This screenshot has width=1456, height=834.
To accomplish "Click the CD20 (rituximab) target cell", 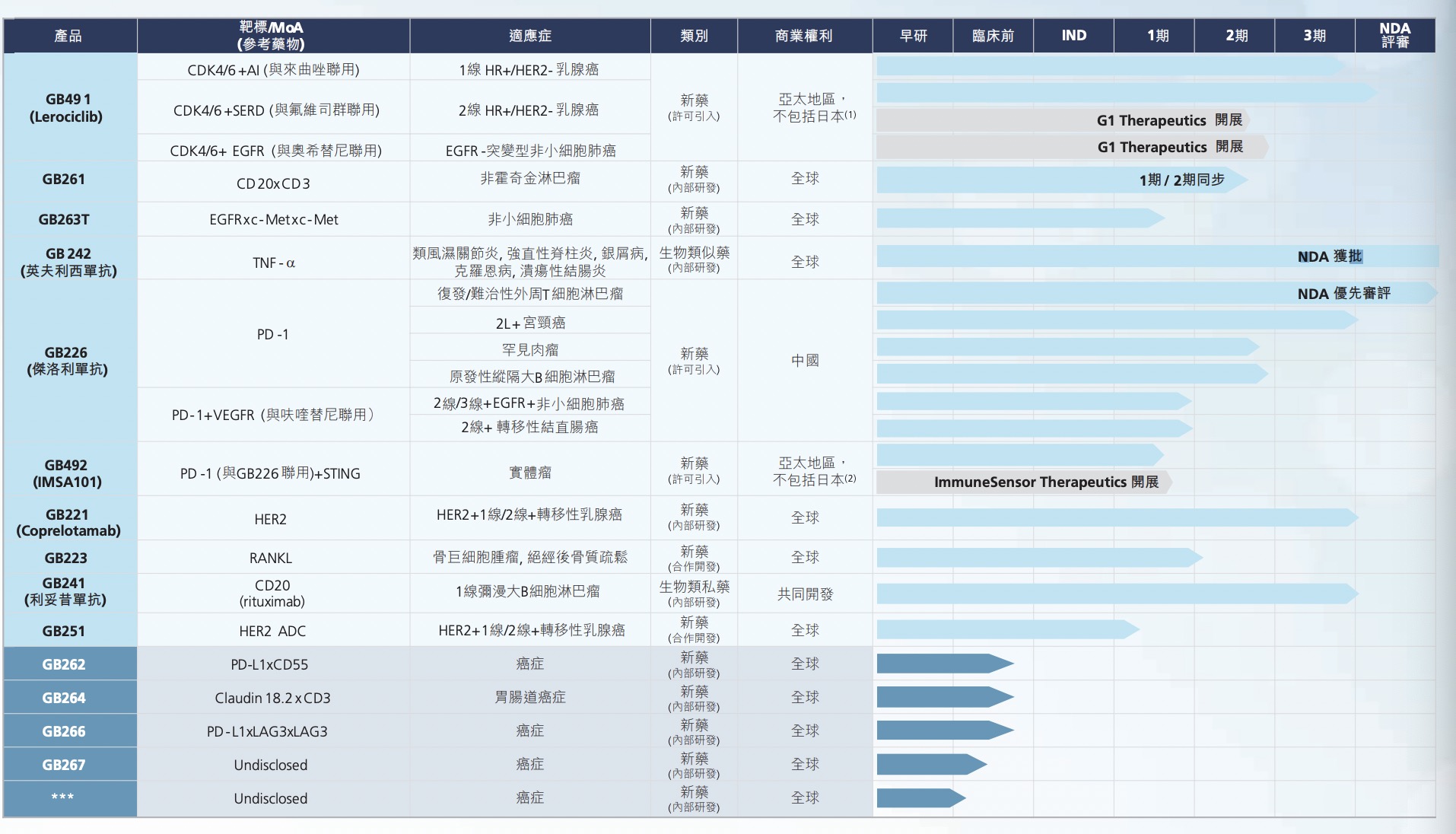I will point(273,593).
